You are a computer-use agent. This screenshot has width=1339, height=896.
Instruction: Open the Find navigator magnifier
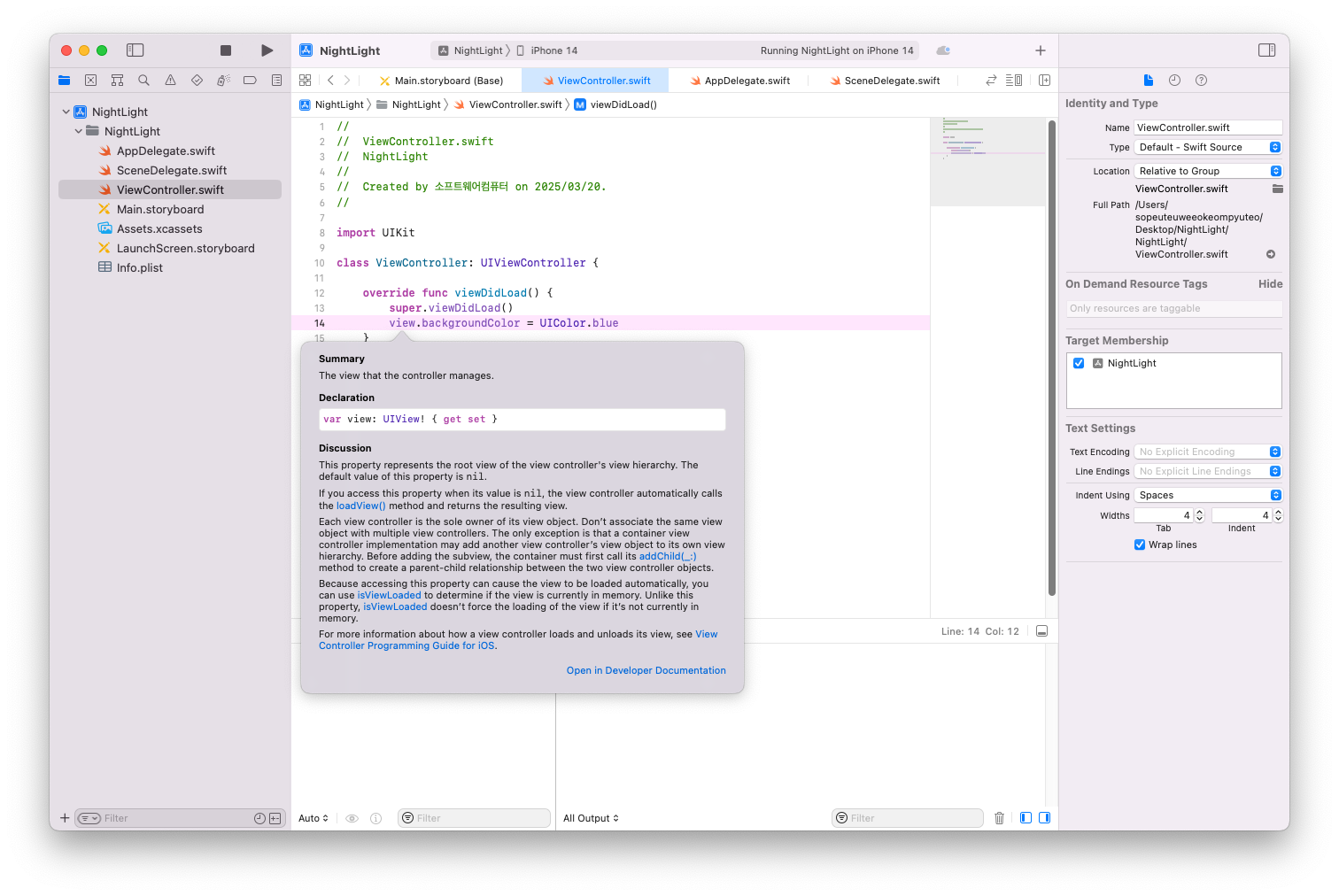pos(143,81)
